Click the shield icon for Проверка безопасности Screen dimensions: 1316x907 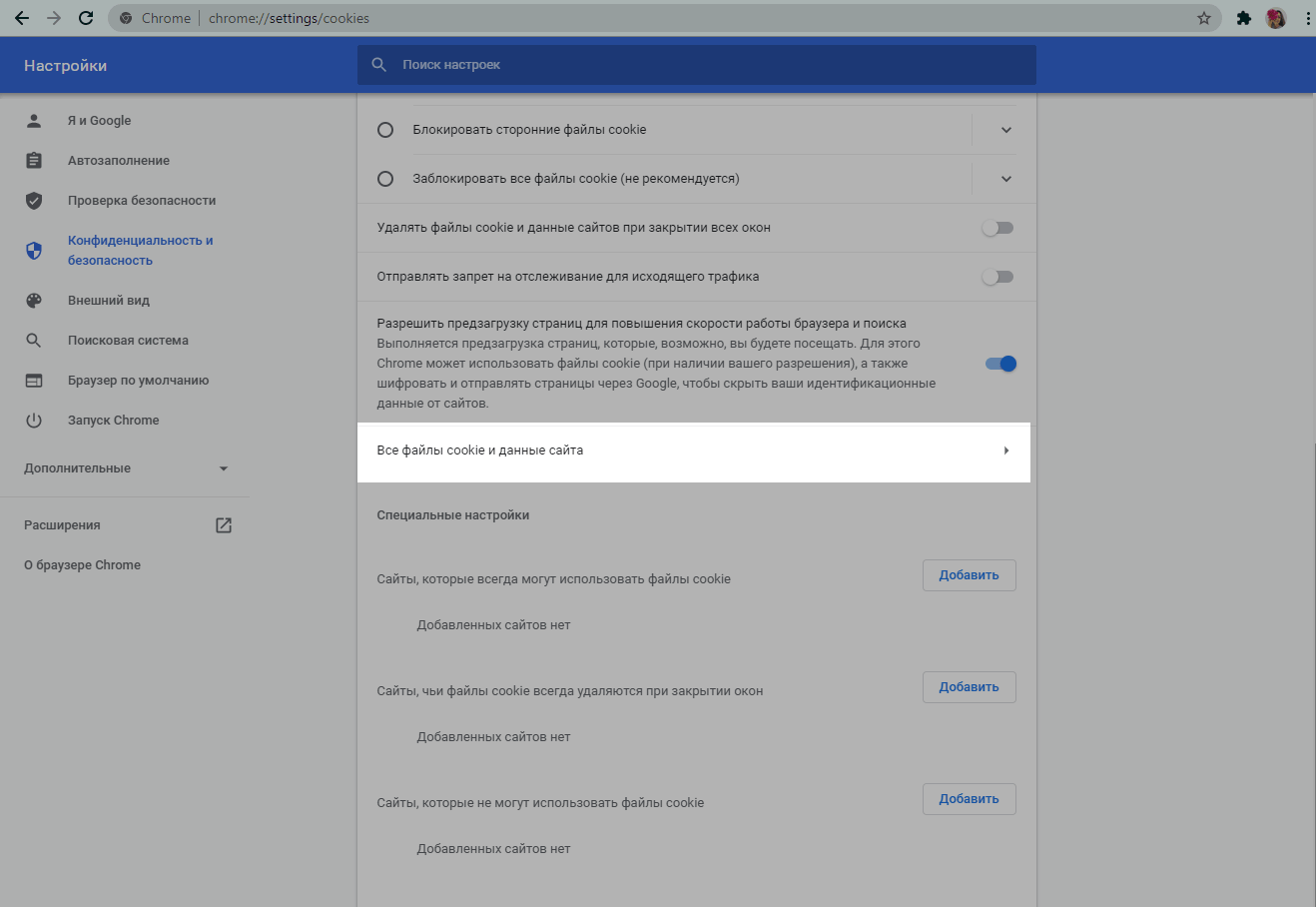coord(34,201)
